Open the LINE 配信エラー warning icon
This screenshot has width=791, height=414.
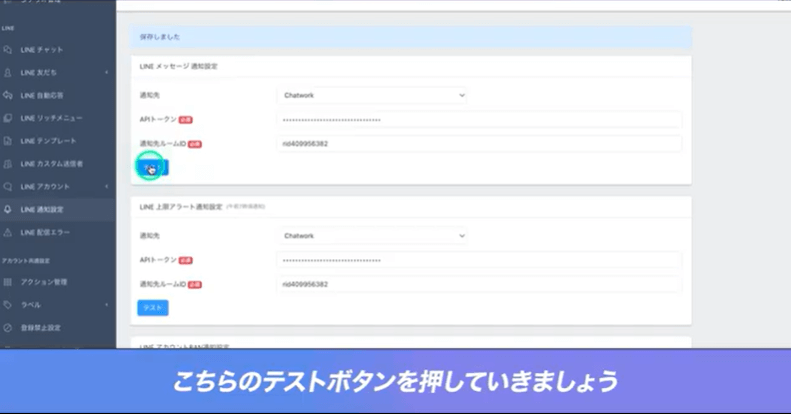click(x=8, y=233)
